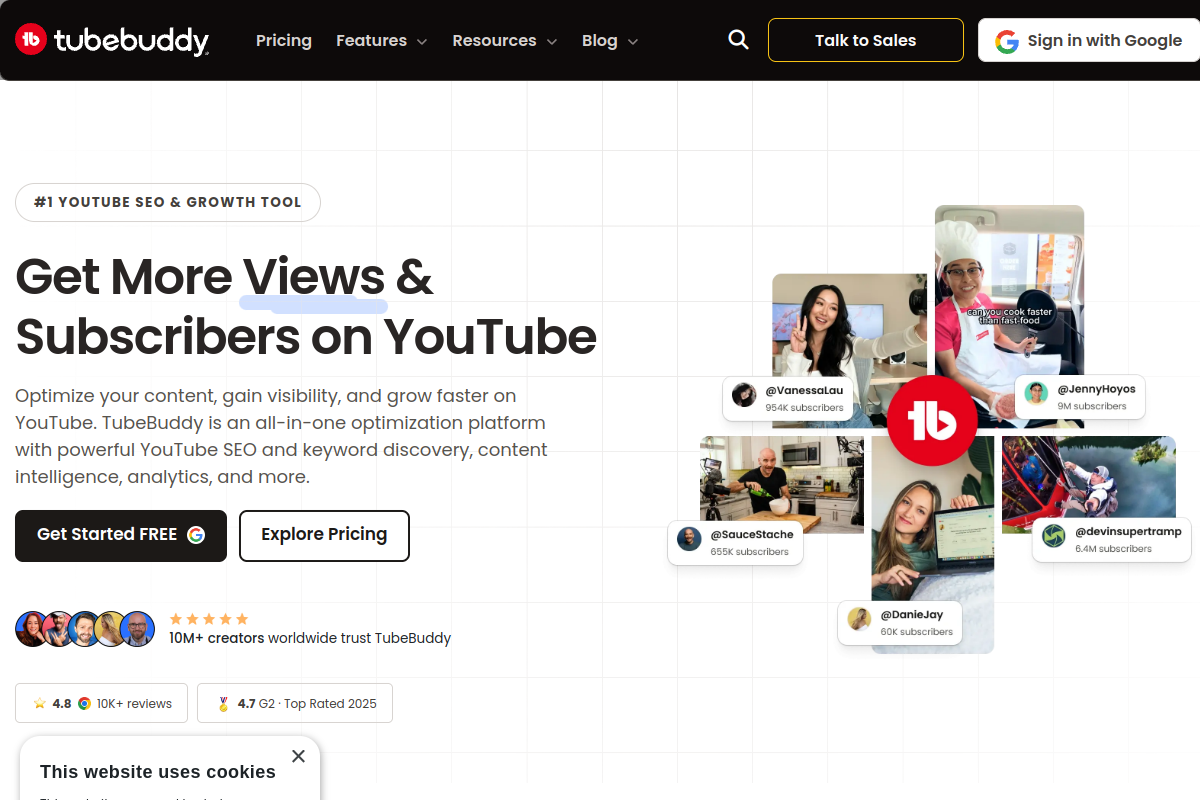1200x800 pixels.
Task: Expand the Features dropdown chevron
Action: click(422, 41)
